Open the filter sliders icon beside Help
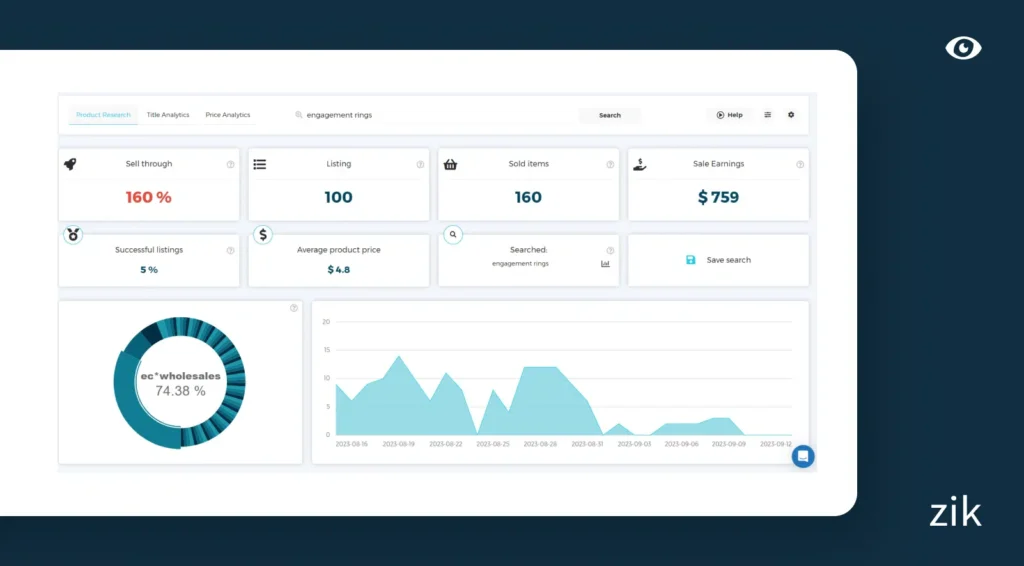The image size is (1024, 566). [x=768, y=115]
